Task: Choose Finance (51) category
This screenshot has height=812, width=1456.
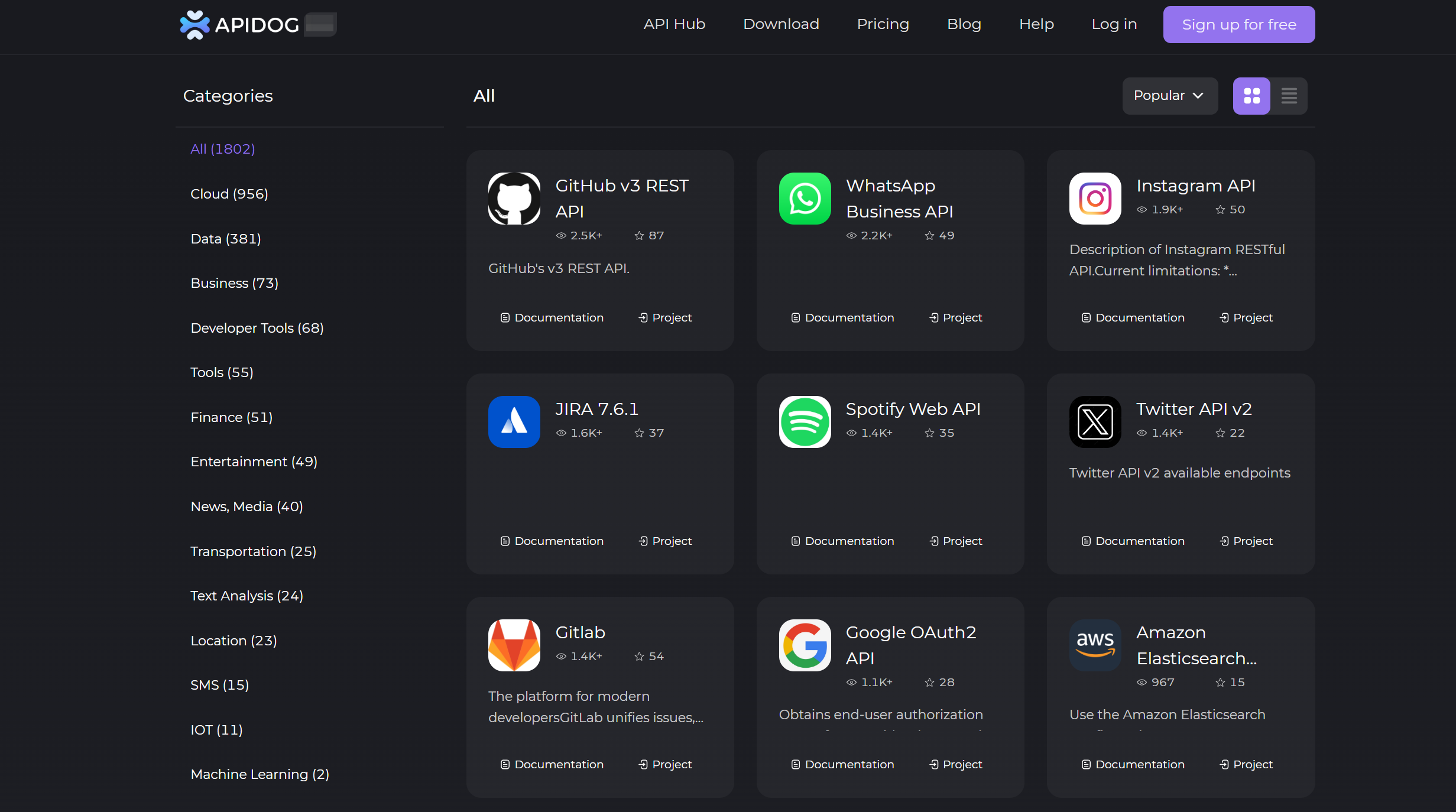Action: pyautogui.click(x=231, y=417)
